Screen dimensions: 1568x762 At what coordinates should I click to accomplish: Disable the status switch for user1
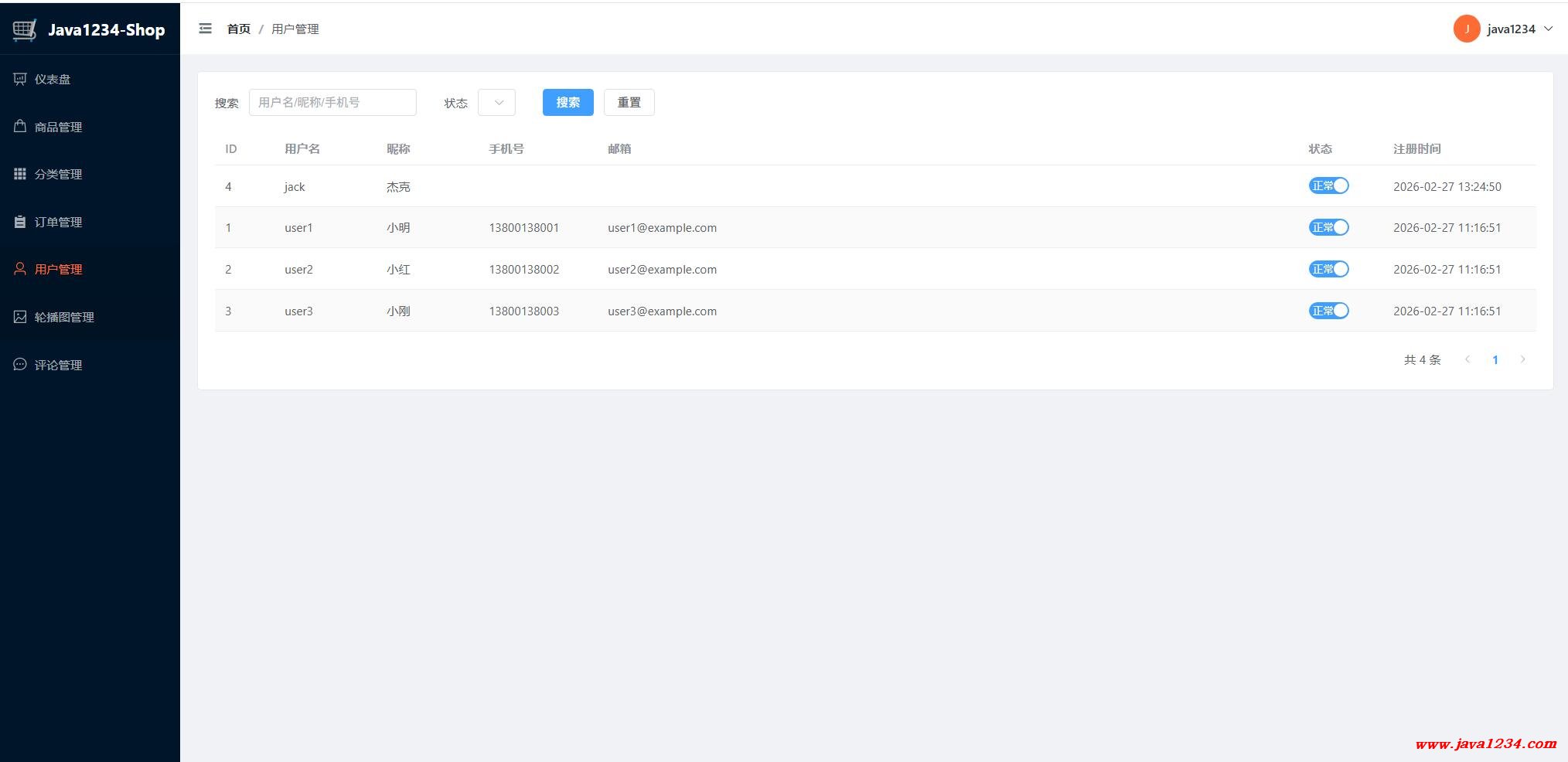pos(1328,227)
